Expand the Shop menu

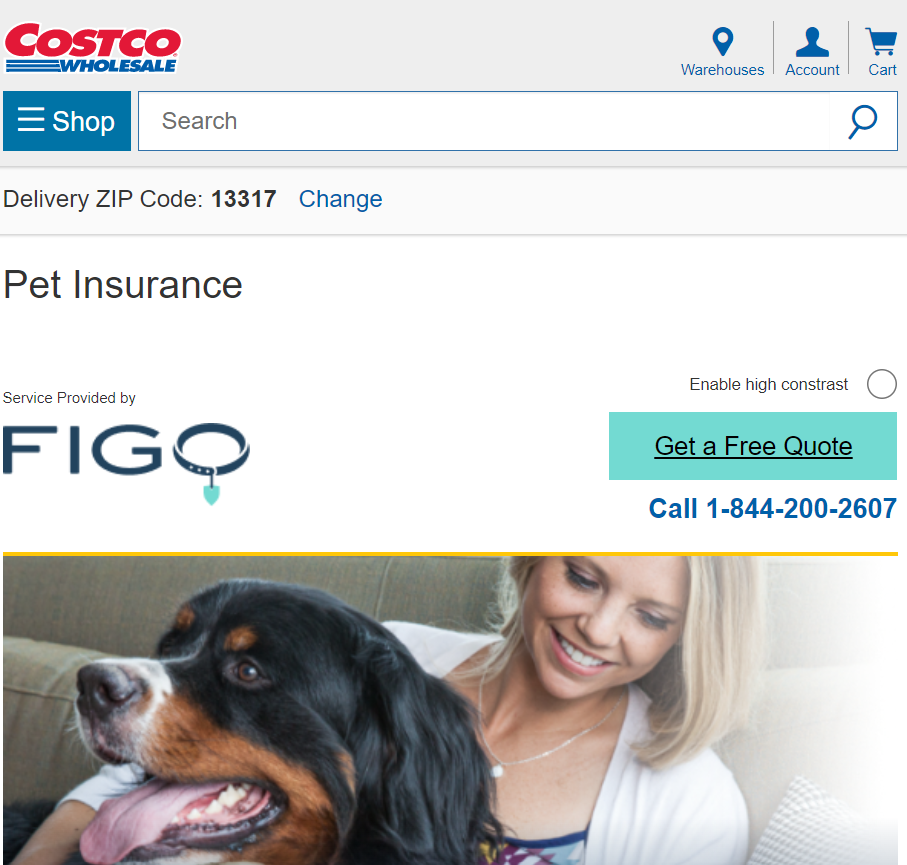click(67, 121)
